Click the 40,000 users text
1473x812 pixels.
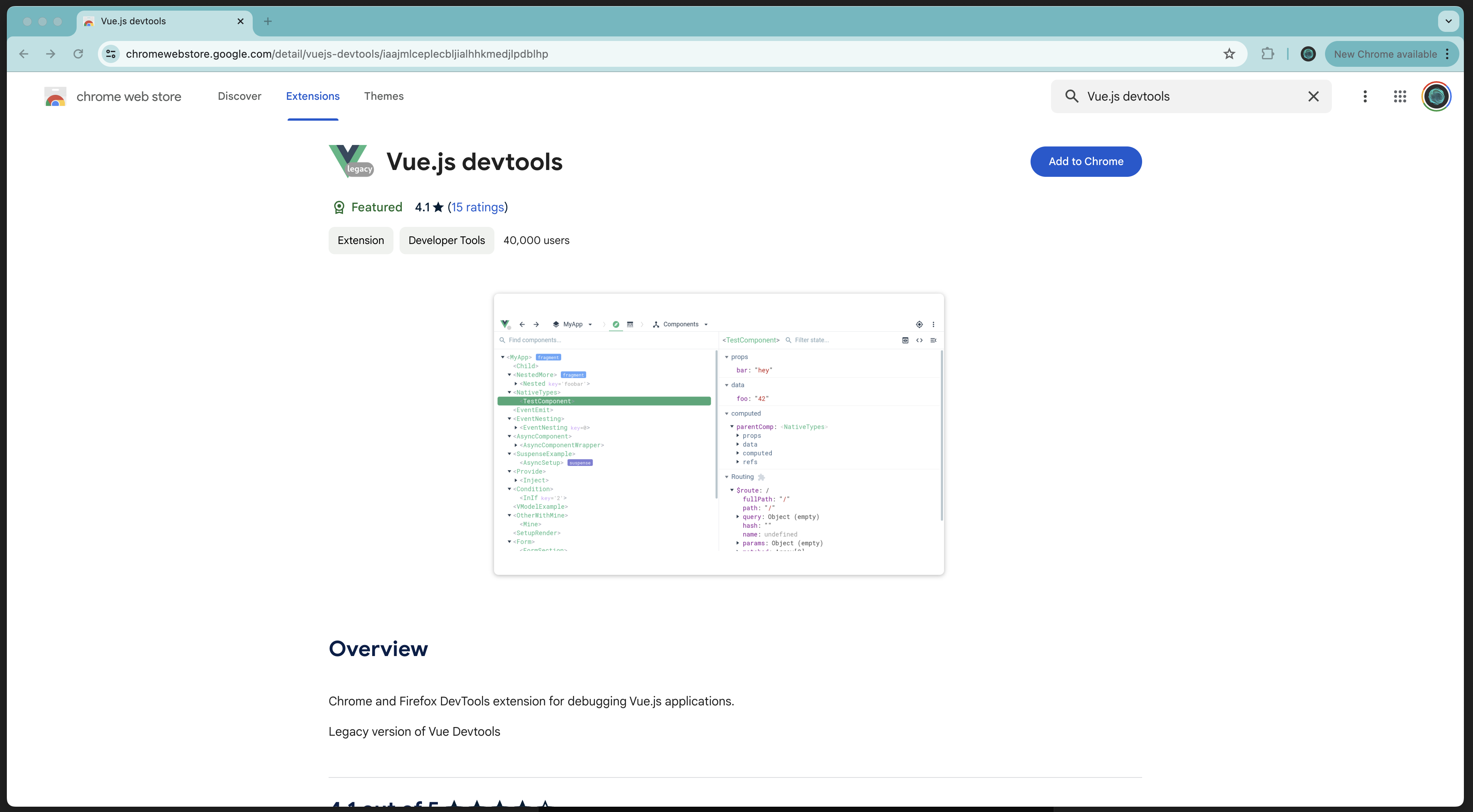[x=537, y=240]
